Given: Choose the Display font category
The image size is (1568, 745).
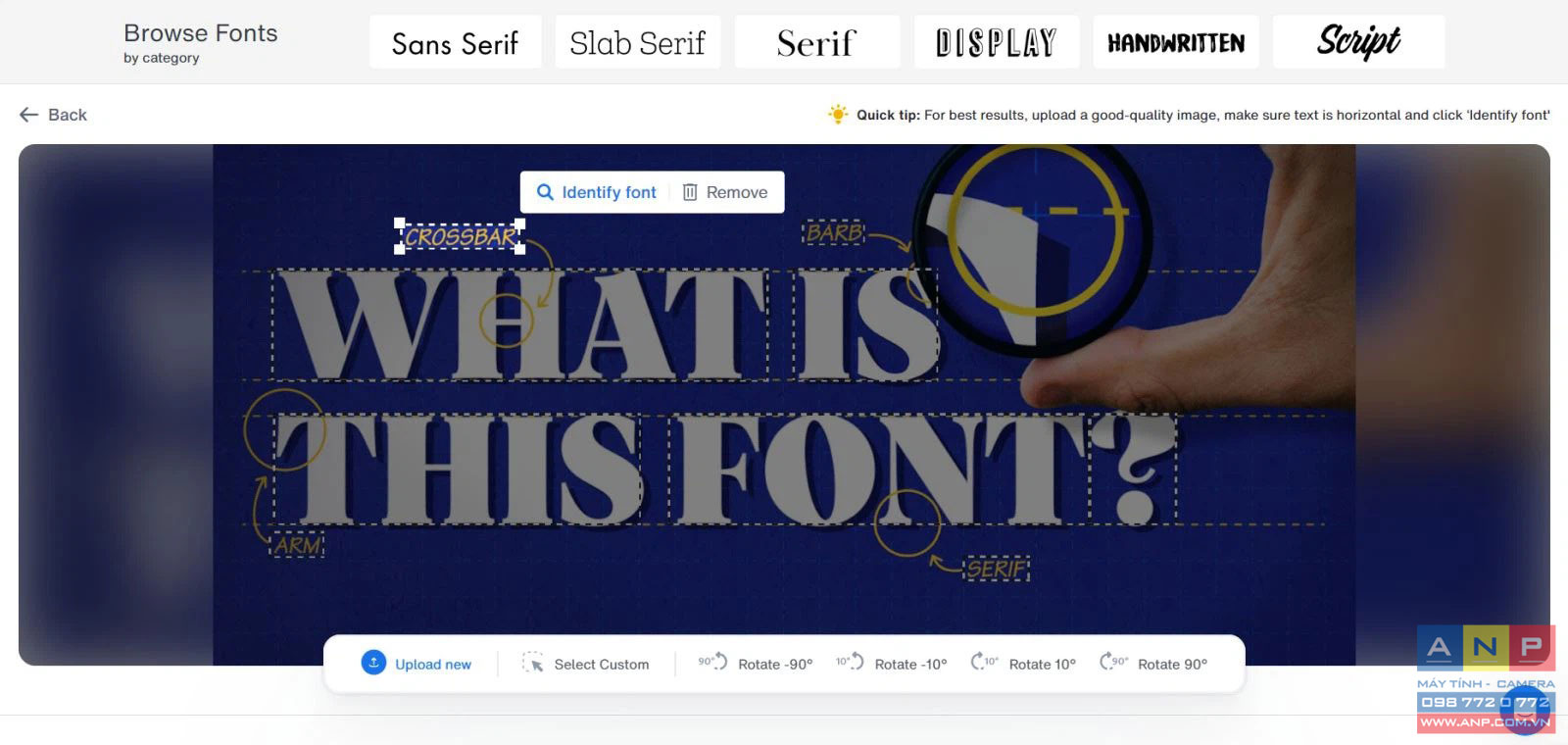Looking at the screenshot, I should point(997,42).
